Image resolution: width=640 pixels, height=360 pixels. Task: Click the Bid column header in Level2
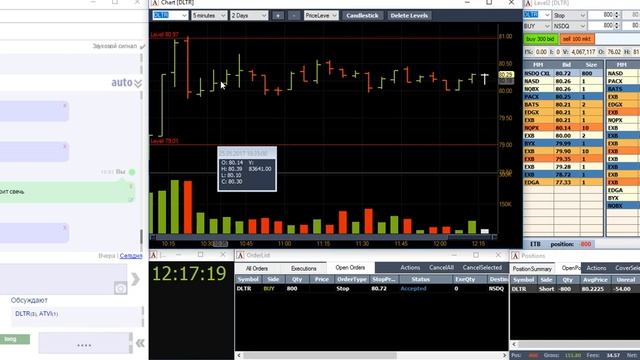click(566, 65)
